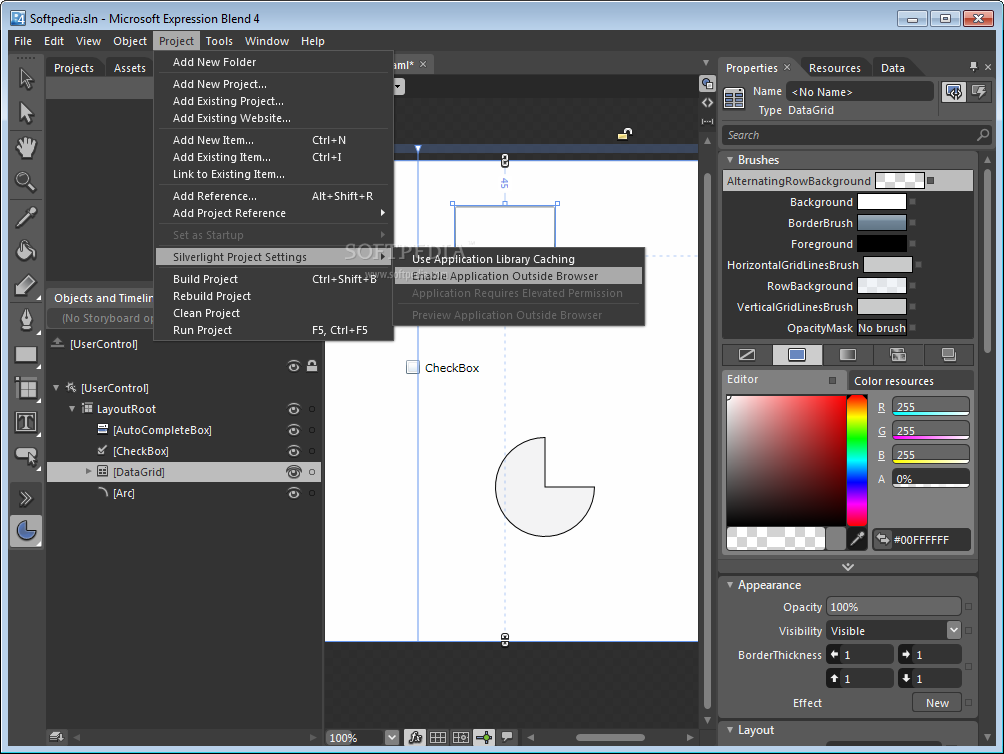Pick color with the eyedropper in Editor
This screenshot has height=754, width=1004.
point(857,539)
